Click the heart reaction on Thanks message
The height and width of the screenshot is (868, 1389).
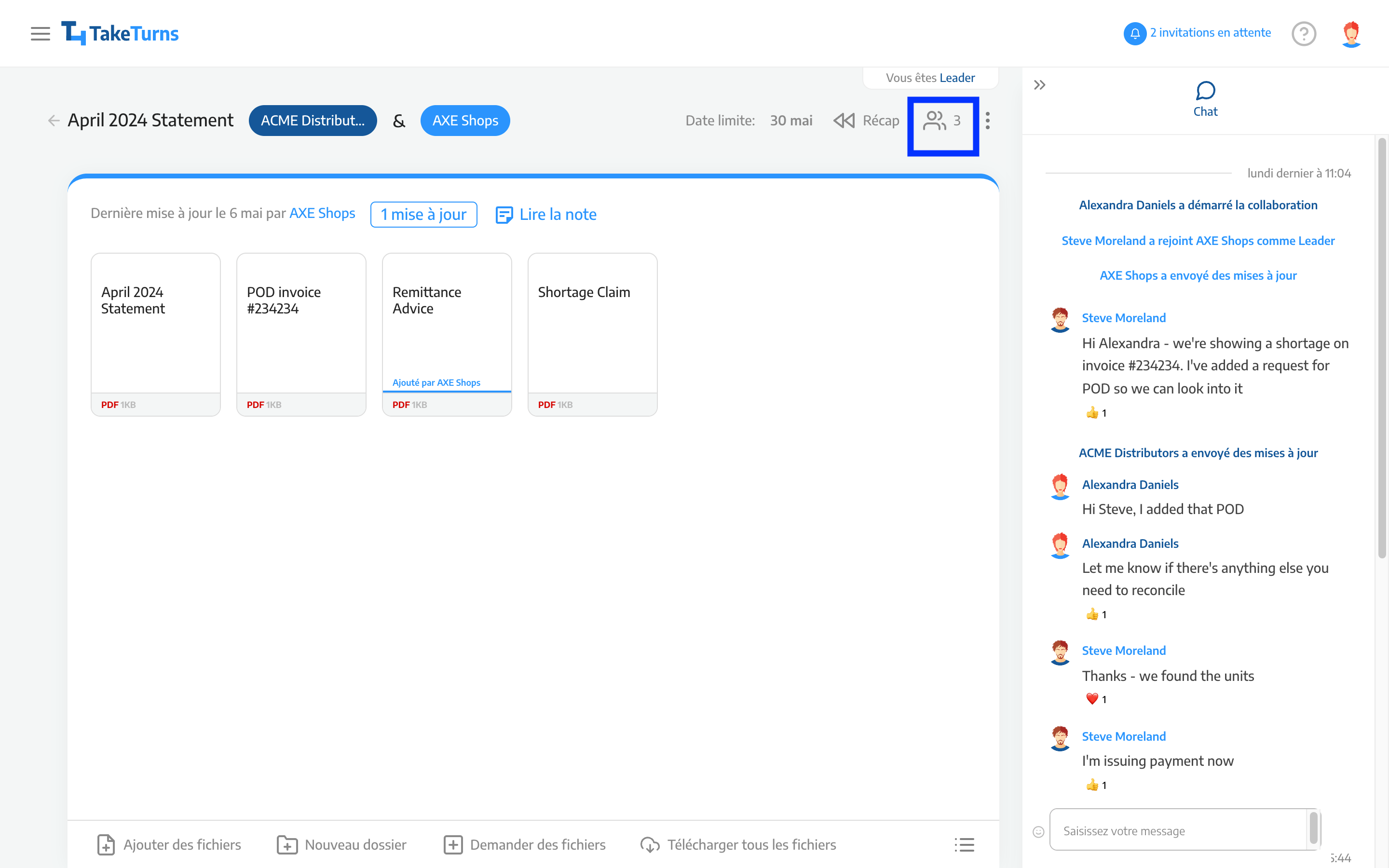click(x=1096, y=699)
